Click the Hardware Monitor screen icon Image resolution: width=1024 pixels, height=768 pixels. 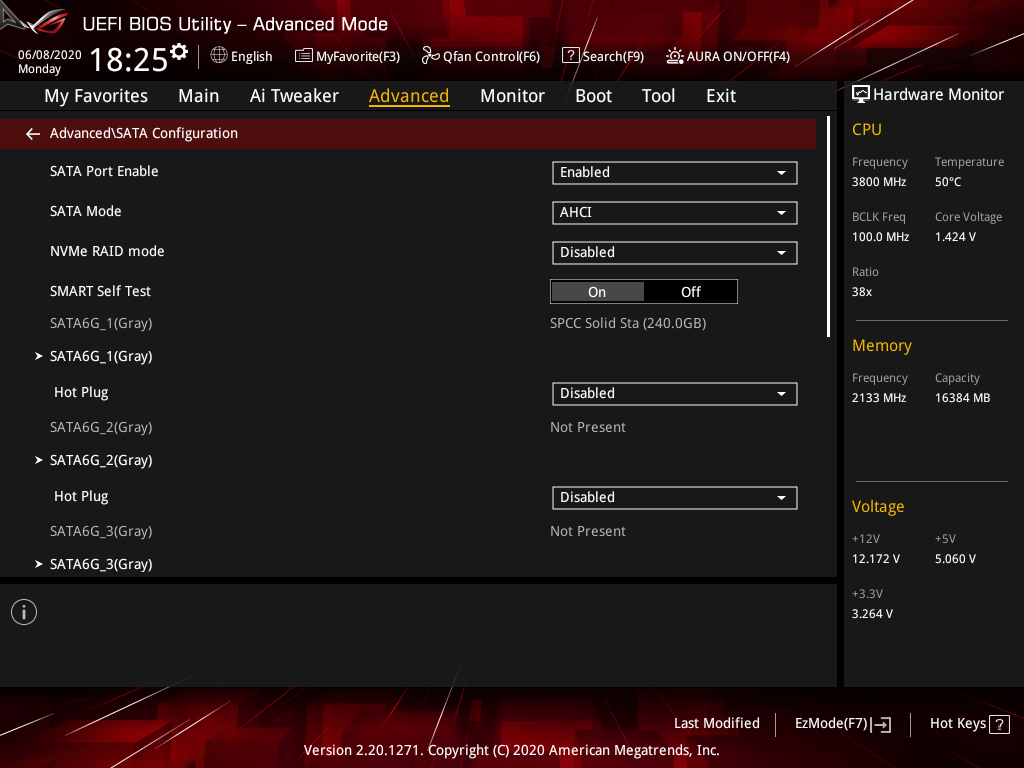click(861, 95)
